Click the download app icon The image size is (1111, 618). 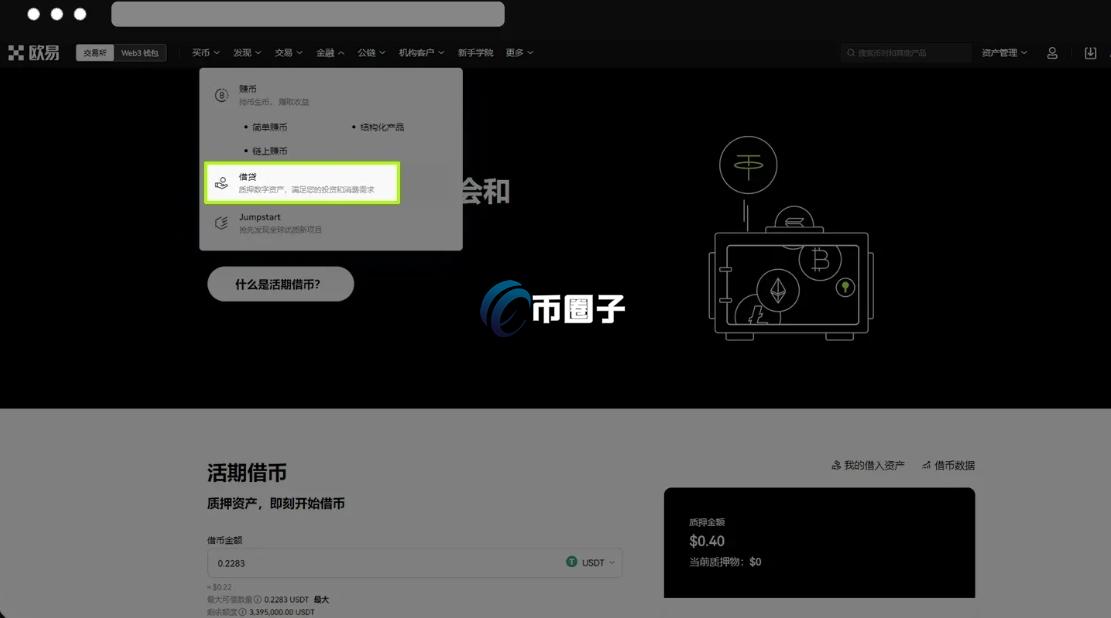point(1091,52)
